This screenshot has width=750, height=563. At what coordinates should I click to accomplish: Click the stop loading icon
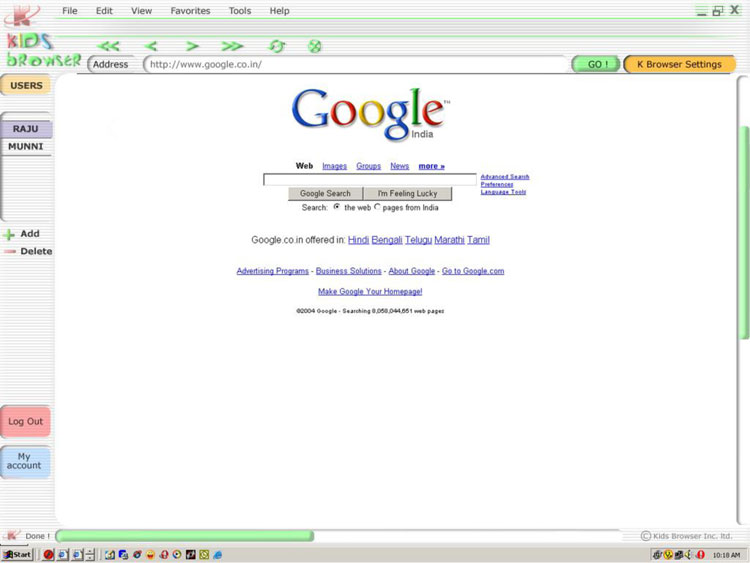point(314,46)
